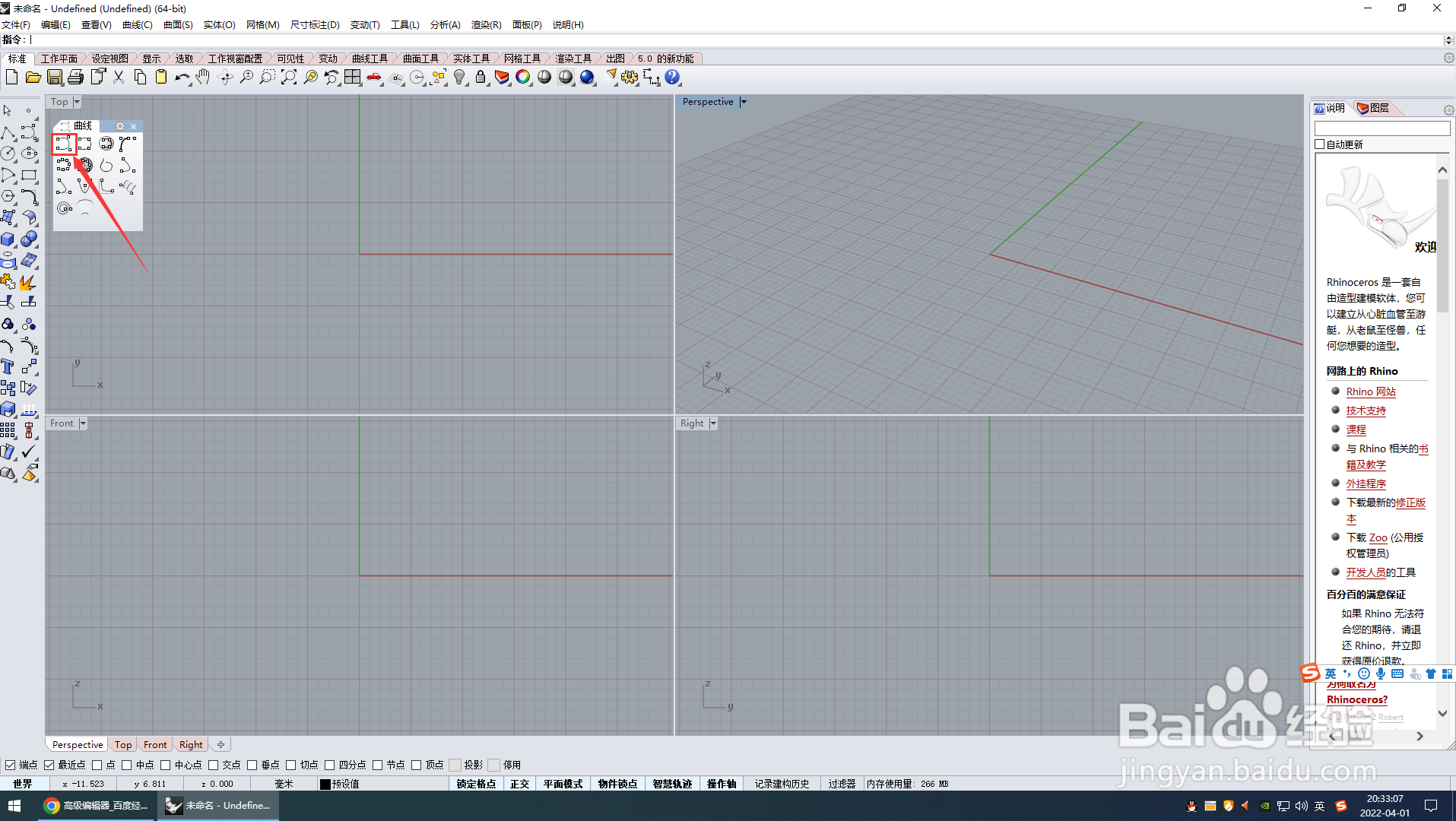Select the box solid tool in sidebar

coord(8,239)
